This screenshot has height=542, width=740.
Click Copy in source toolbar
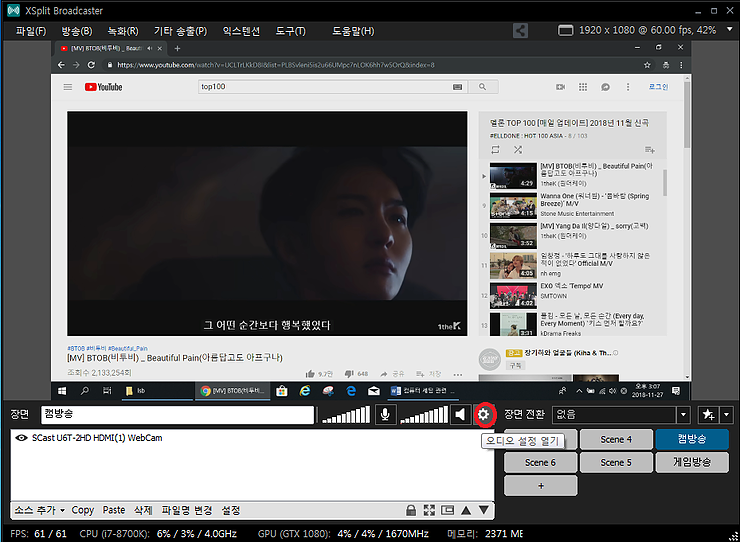point(83,510)
